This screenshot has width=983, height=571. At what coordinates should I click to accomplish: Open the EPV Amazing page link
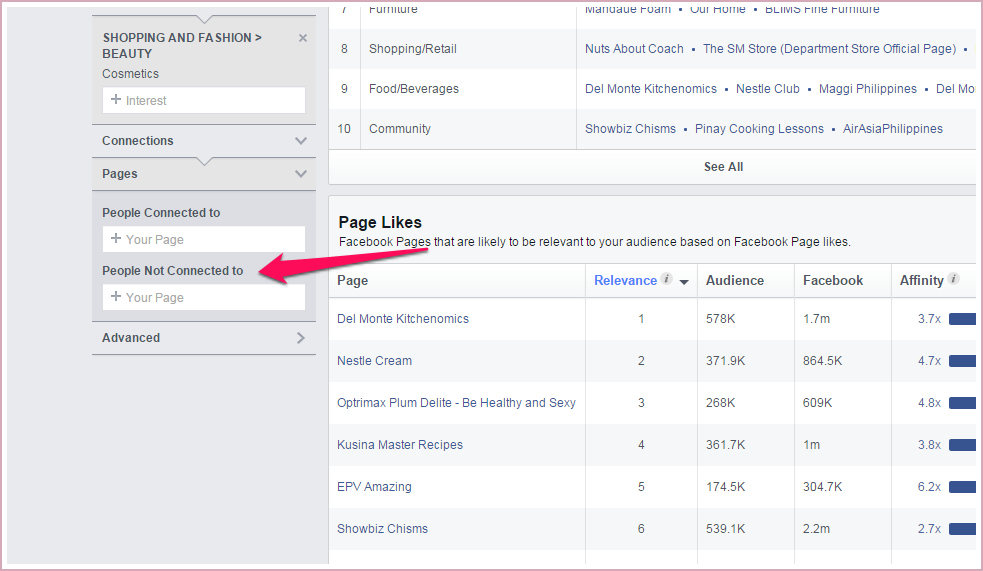pos(374,487)
